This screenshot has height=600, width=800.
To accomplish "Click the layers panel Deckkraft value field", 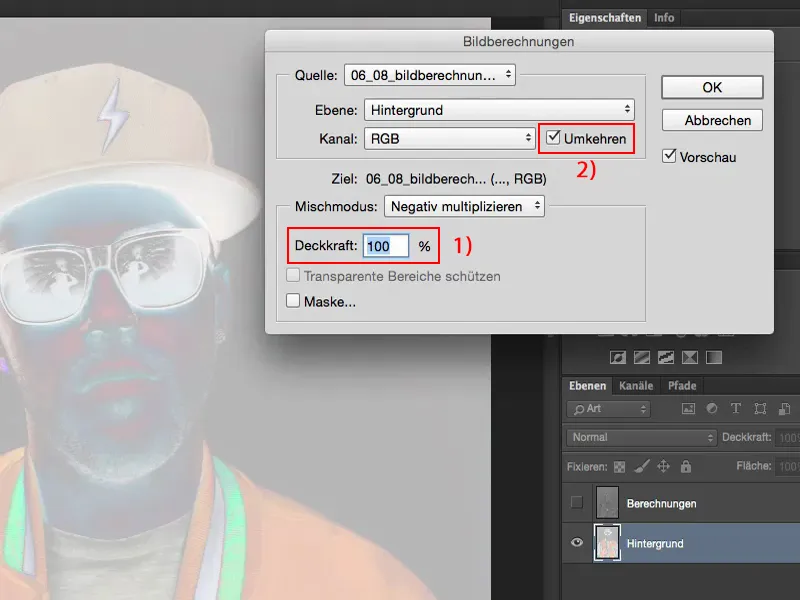I will (x=787, y=437).
